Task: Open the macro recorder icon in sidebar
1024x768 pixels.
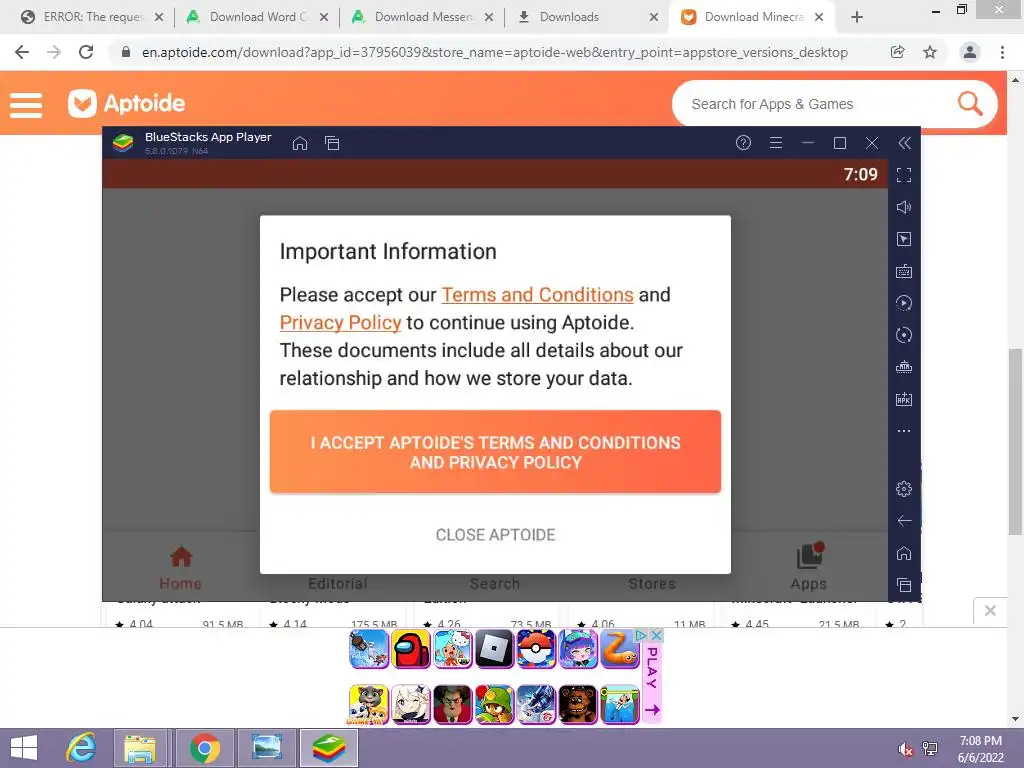Action: coord(904,367)
